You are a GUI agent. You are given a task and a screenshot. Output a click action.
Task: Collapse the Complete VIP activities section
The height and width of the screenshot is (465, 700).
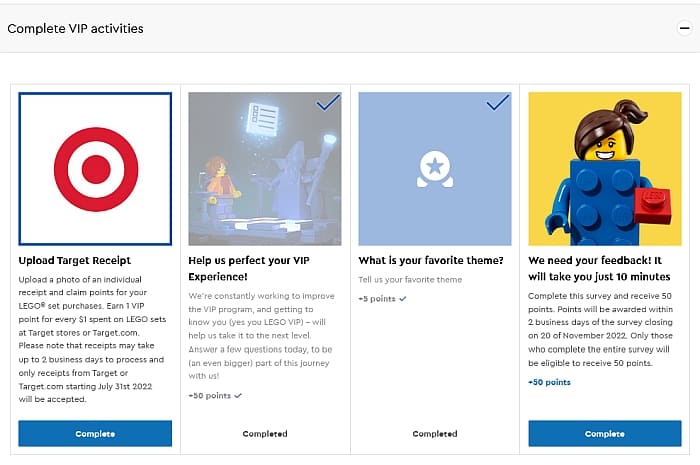point(684,28)
